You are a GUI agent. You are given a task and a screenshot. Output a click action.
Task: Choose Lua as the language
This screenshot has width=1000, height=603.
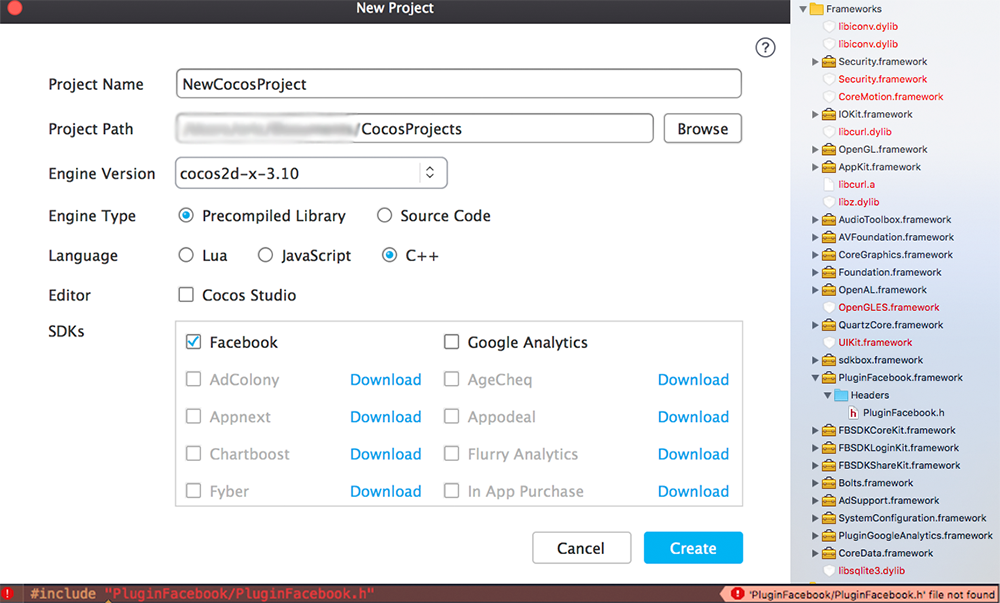186,256
